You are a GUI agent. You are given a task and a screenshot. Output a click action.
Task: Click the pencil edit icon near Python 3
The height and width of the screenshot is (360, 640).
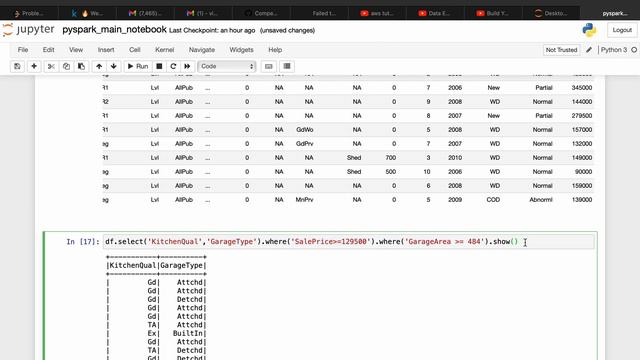[589, 50]
